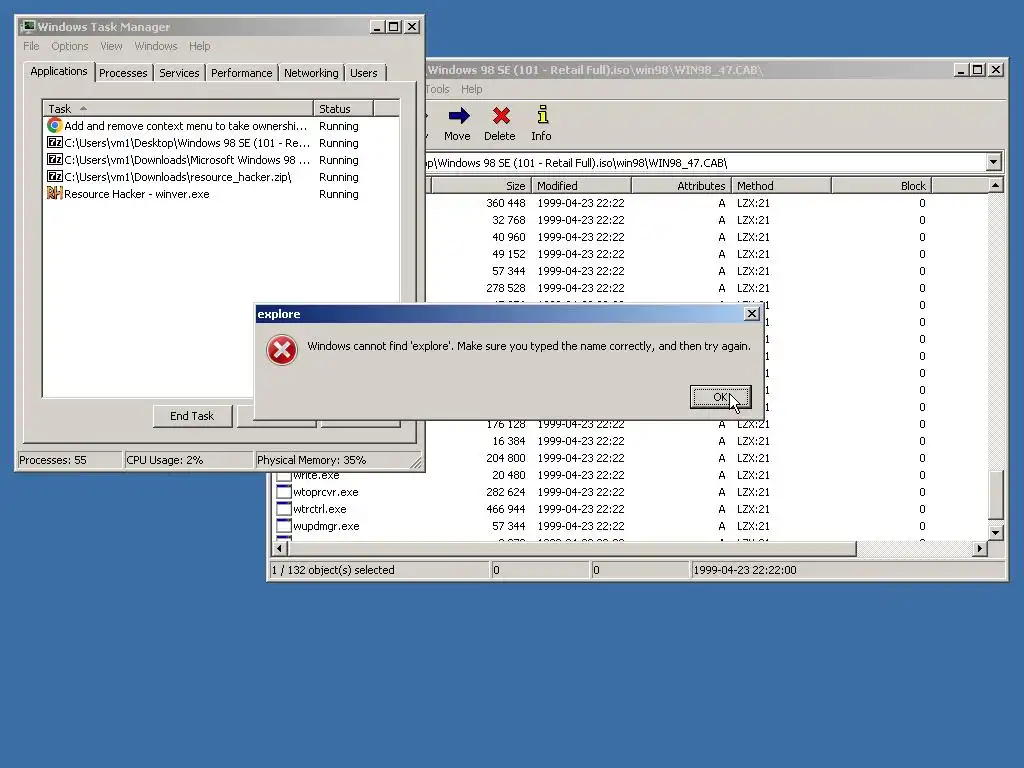Image resolution: width=1024 pixels, height=768 pixels.
Task: Switch to the Performance tab
Action: 241,73
